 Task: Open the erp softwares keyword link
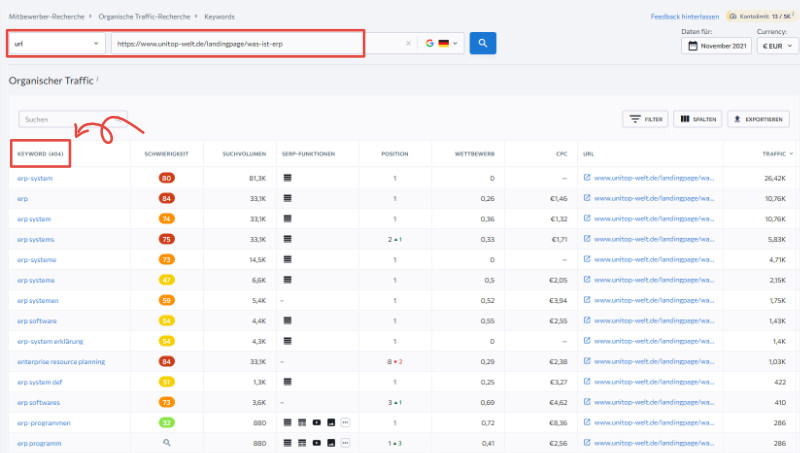click(x=38, y=402)
